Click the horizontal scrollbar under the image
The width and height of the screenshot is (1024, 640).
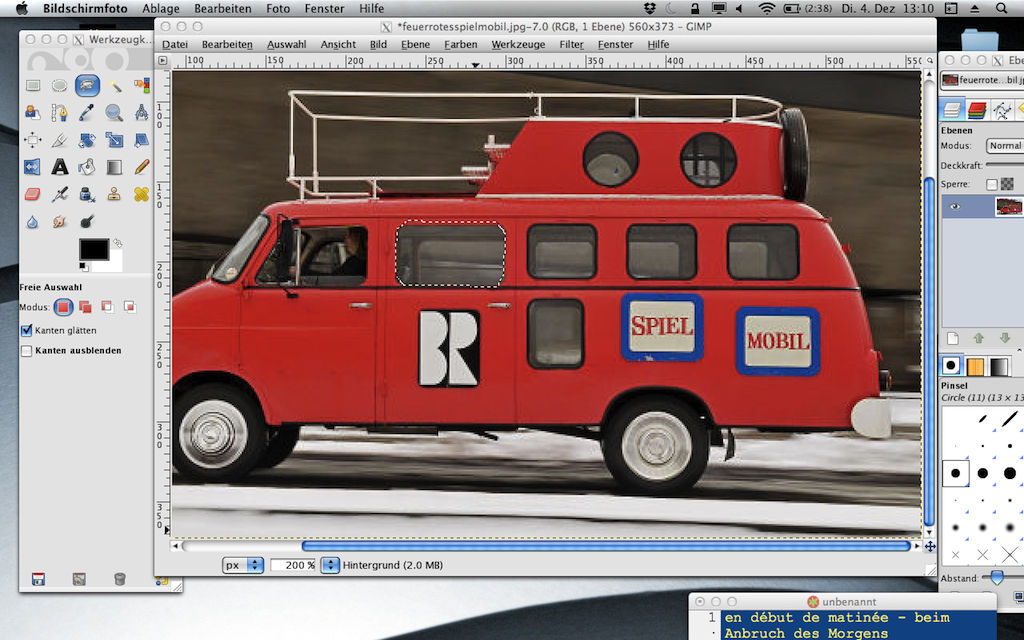coord(605,546)
